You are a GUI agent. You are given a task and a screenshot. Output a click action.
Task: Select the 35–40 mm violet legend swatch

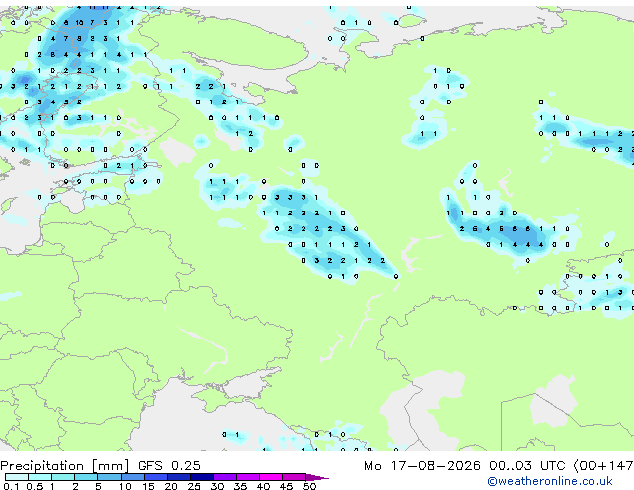248,477
